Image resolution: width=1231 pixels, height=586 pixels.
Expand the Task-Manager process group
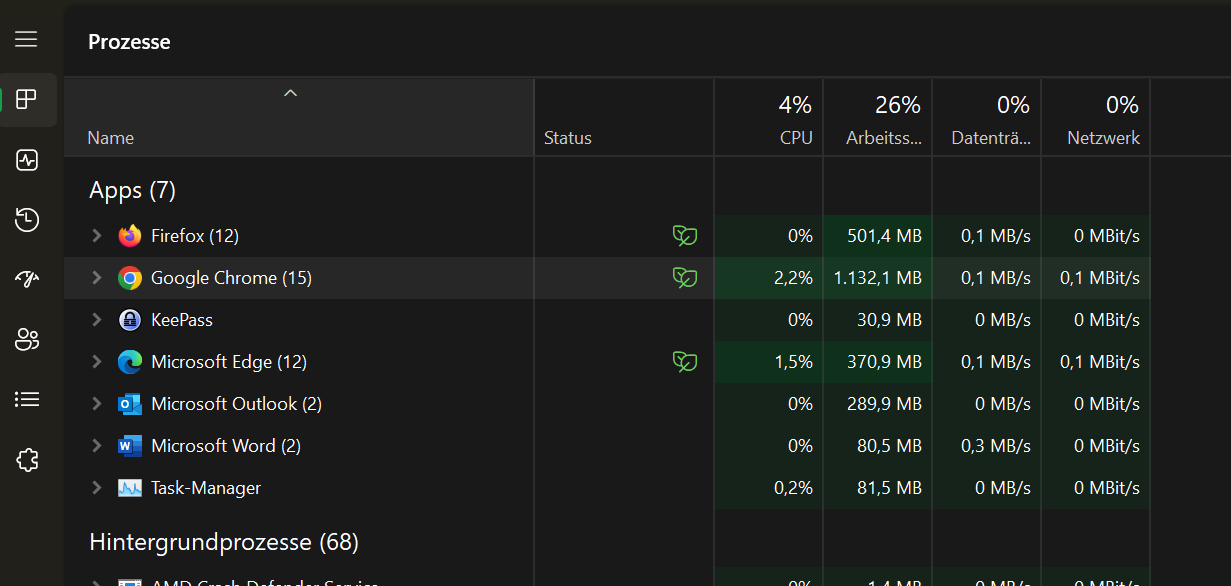pos(97,488)
